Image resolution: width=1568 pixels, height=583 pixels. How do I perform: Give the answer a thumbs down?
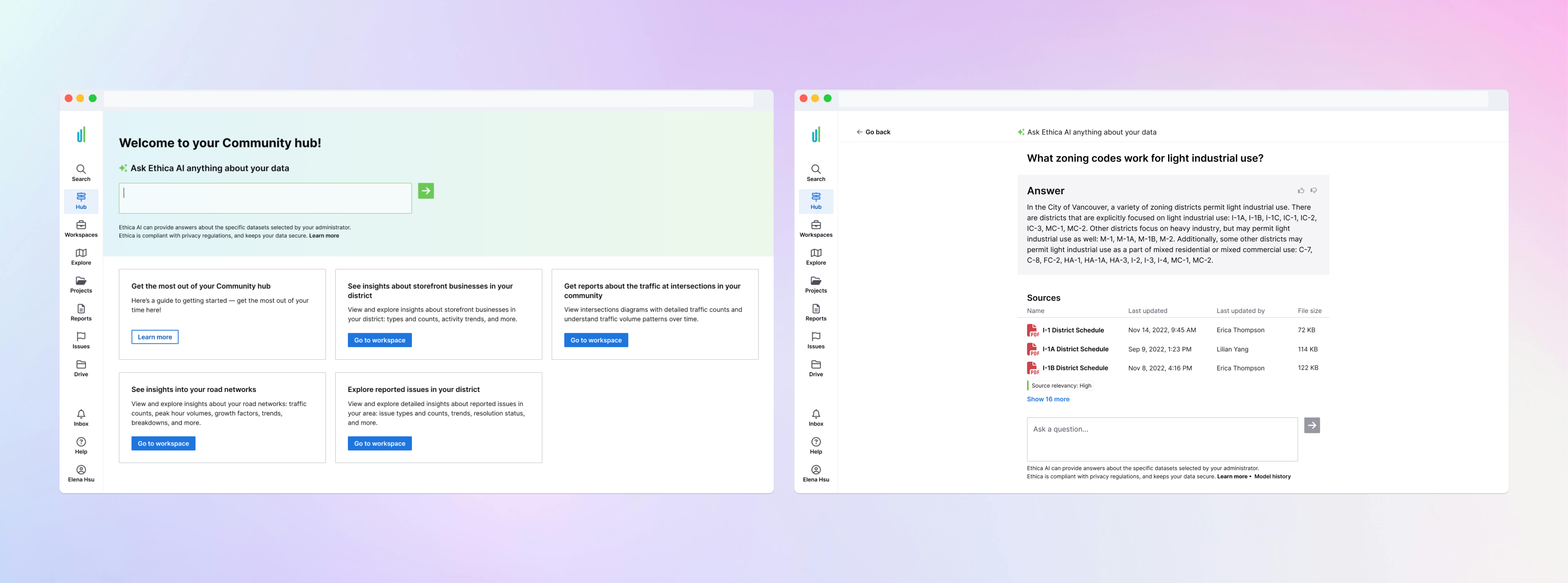pyautogui.click(x=1313, y=190)
